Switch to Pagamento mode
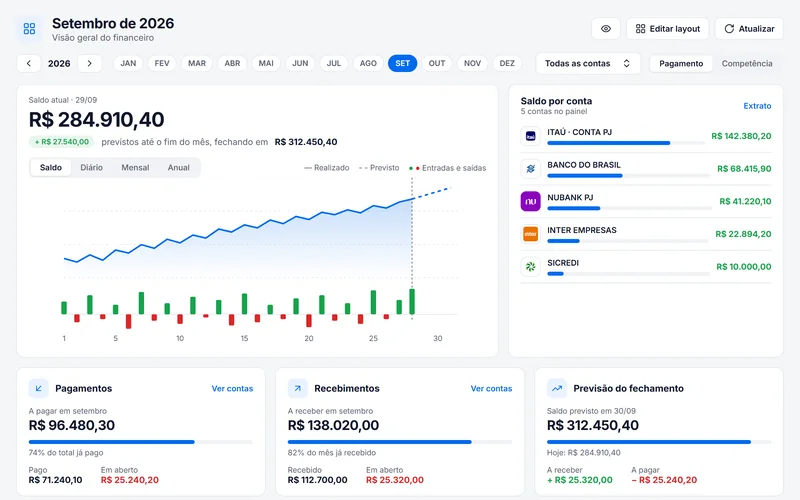This screenshot has height=500, width=800. [x=681, y=63]
